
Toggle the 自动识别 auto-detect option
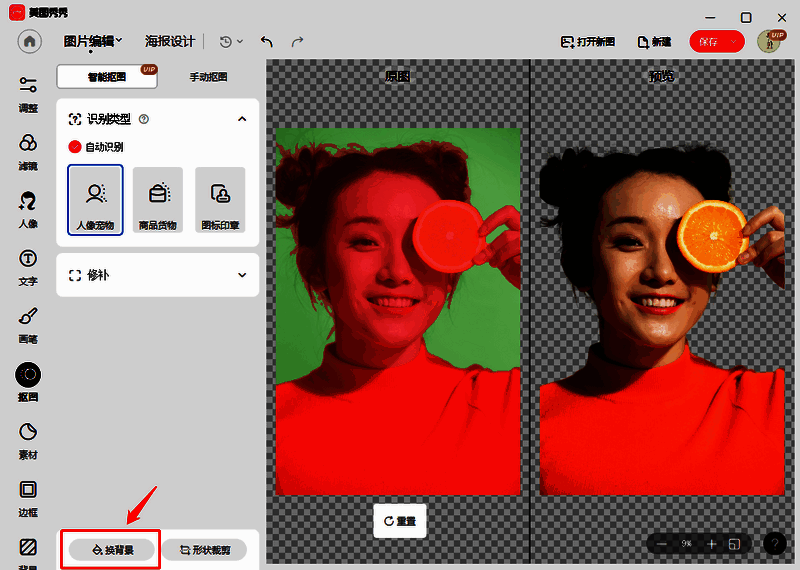[75, 147]
